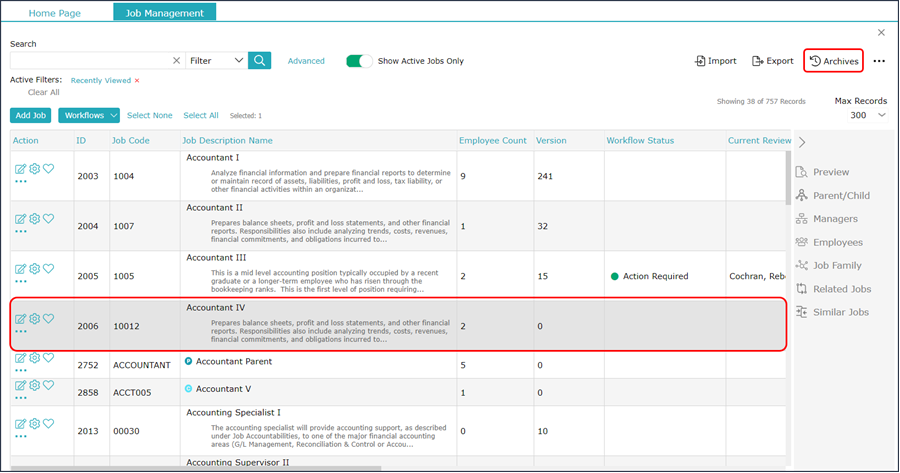
Task: Open the Max Records 300 dropdown
Action: 865,116
